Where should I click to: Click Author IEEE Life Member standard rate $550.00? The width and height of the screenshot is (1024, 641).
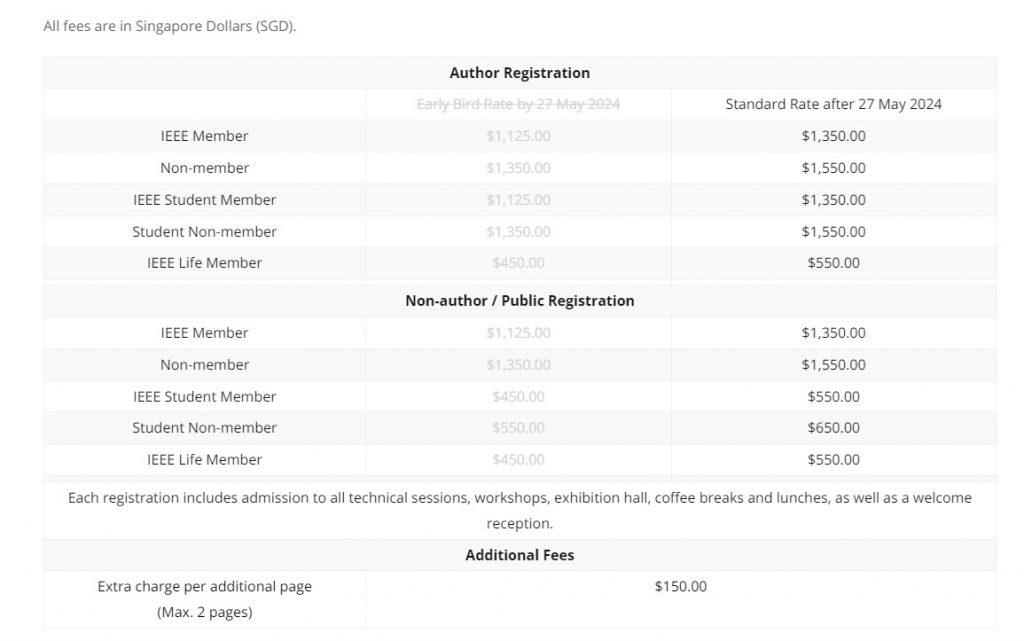pos(833,262)
